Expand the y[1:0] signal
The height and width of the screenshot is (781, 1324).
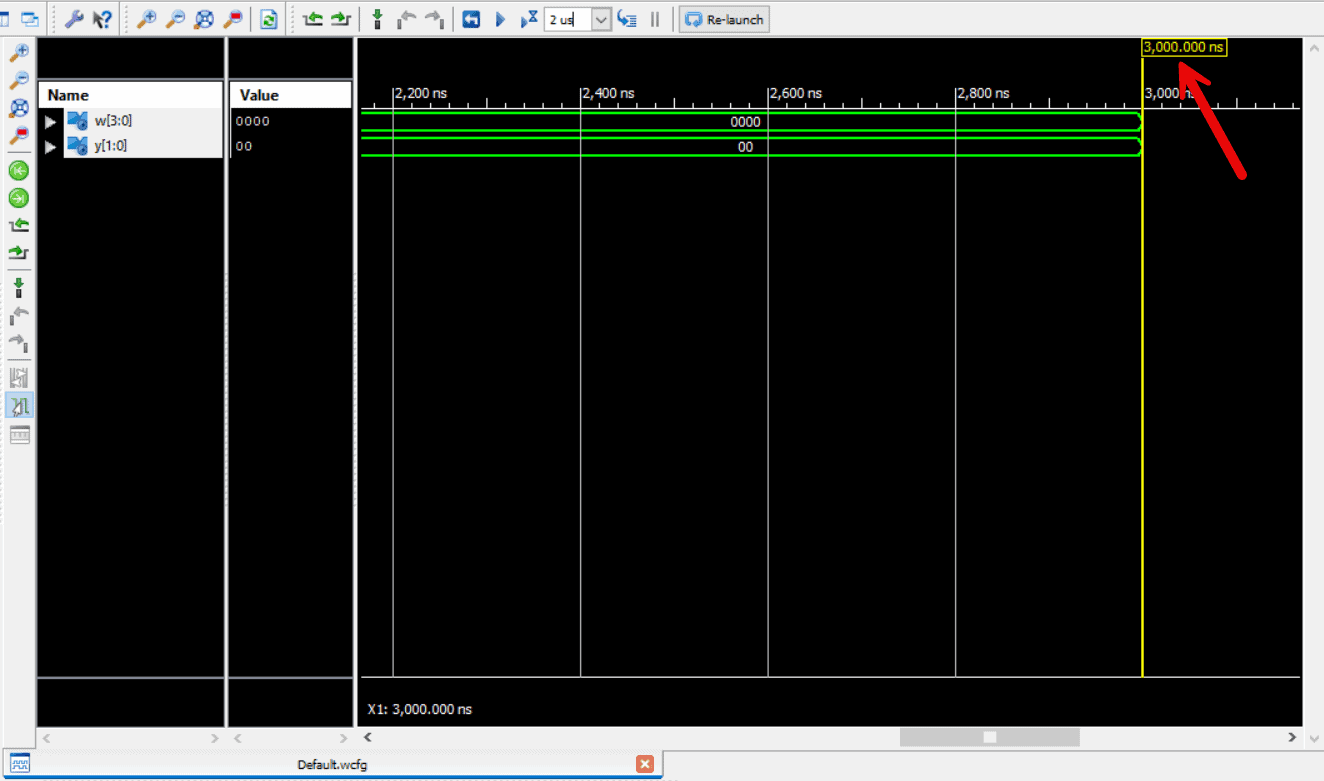pos(51,146)
